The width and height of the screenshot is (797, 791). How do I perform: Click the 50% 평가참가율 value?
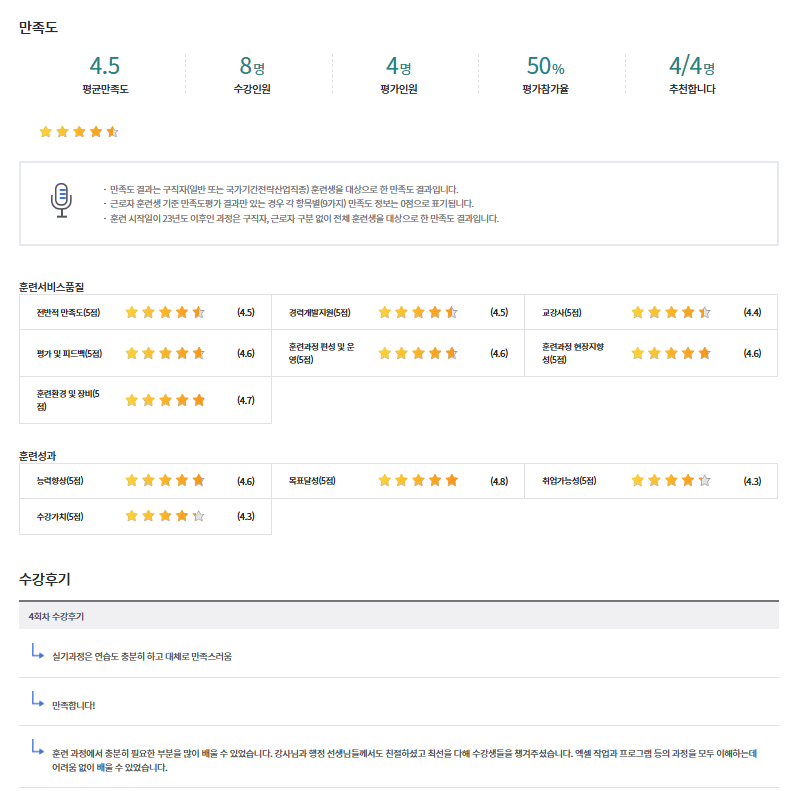pyautogui.click(x=545, y=67)
